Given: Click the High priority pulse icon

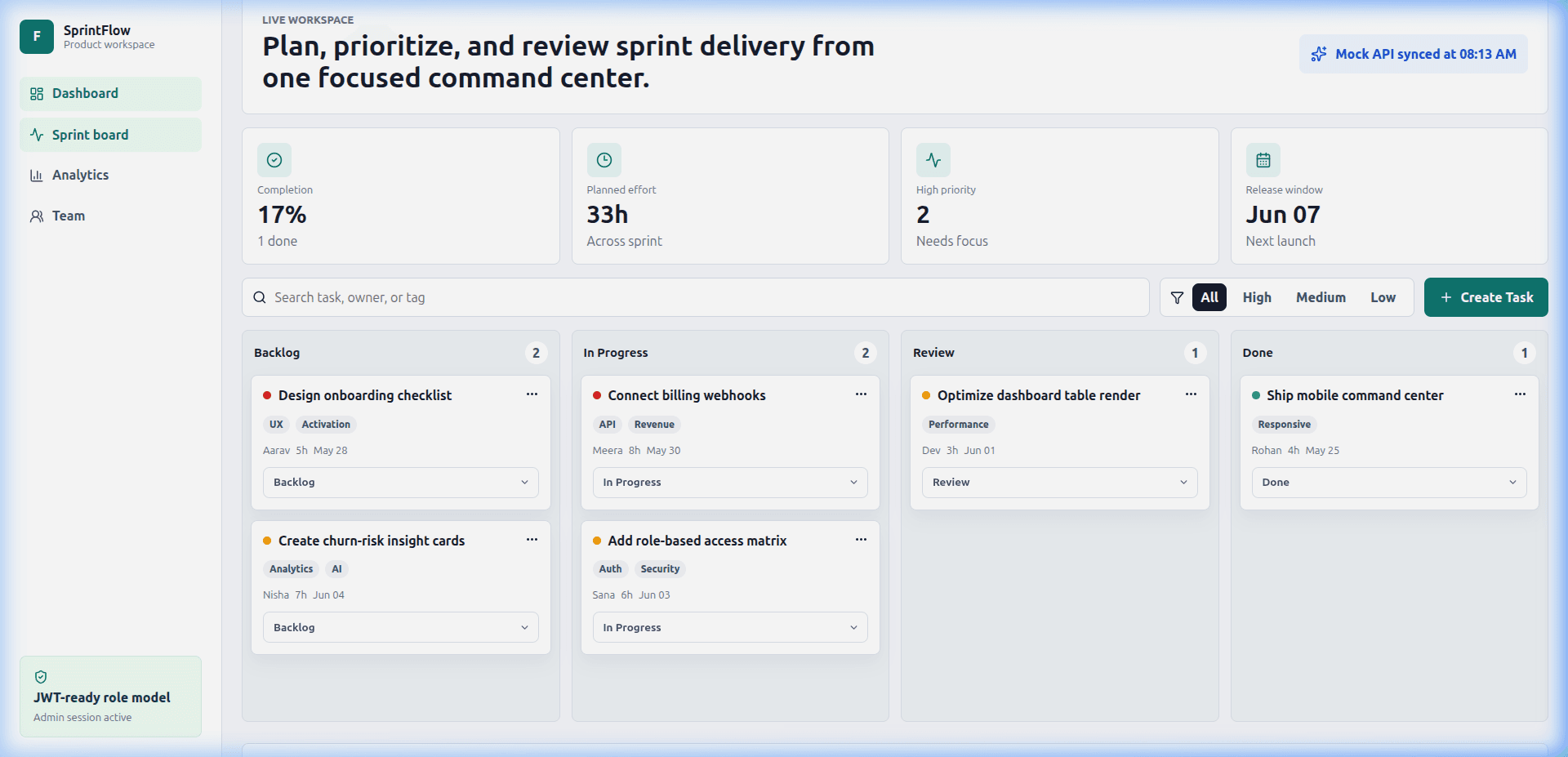Looking at the screenshot, I should (933, 160).
